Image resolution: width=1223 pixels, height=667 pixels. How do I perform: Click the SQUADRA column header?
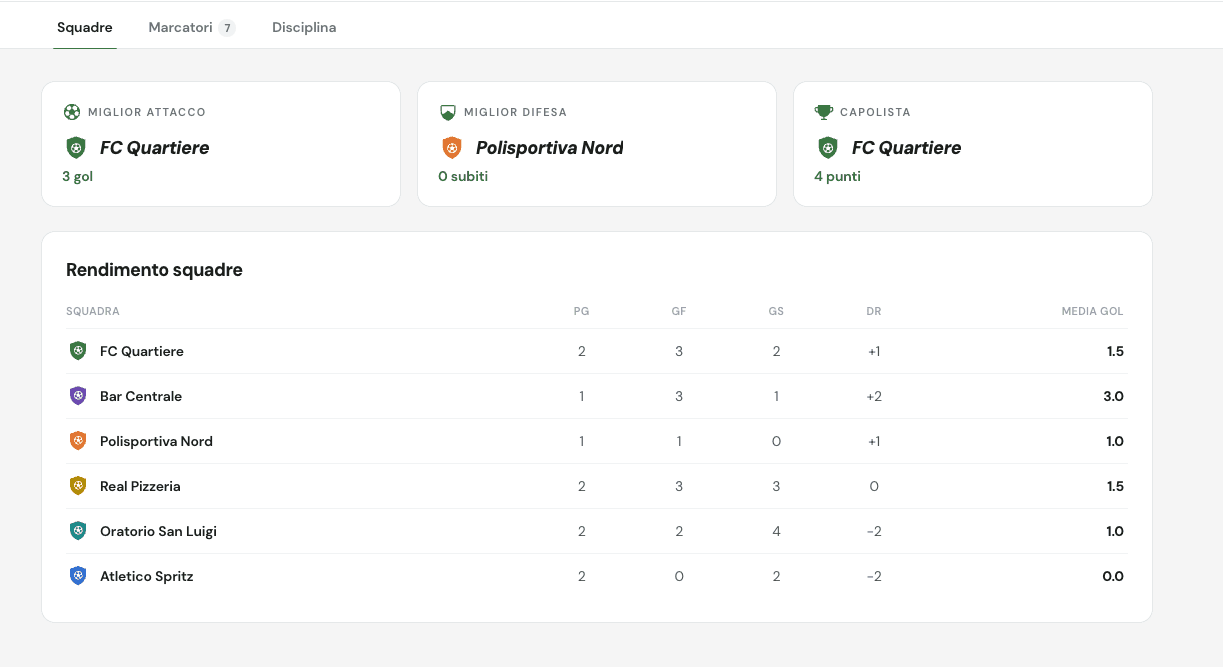(93, 311)
